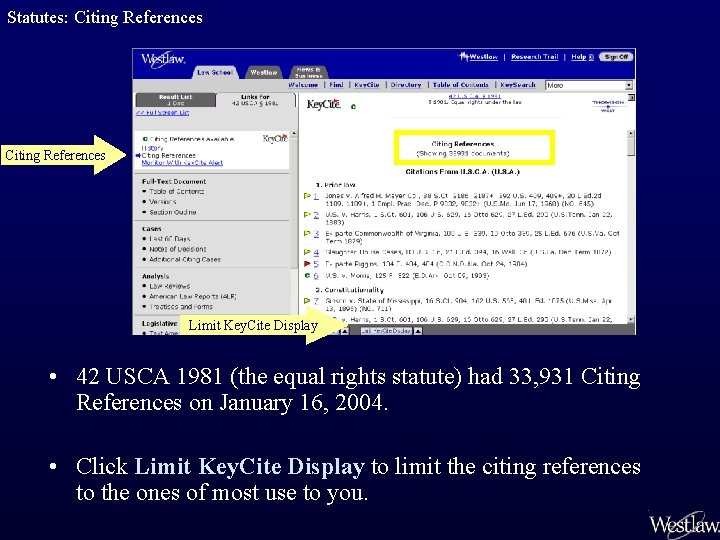Open the More dropdown list
The width and height of the screenshot is (720, 540).
click(x=589, y=85)
